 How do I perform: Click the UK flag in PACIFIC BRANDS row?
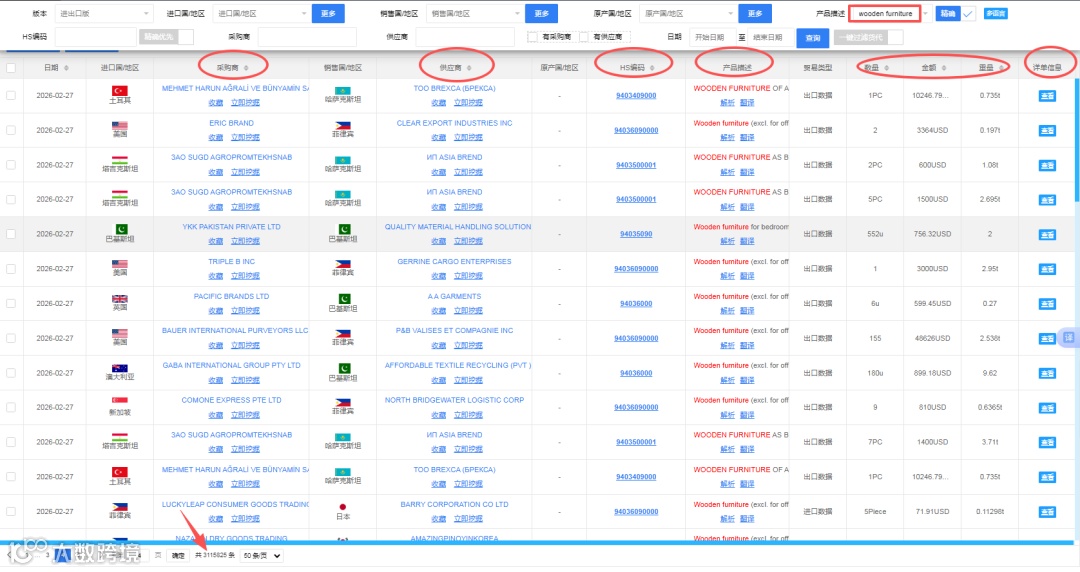tap(120, 299)
